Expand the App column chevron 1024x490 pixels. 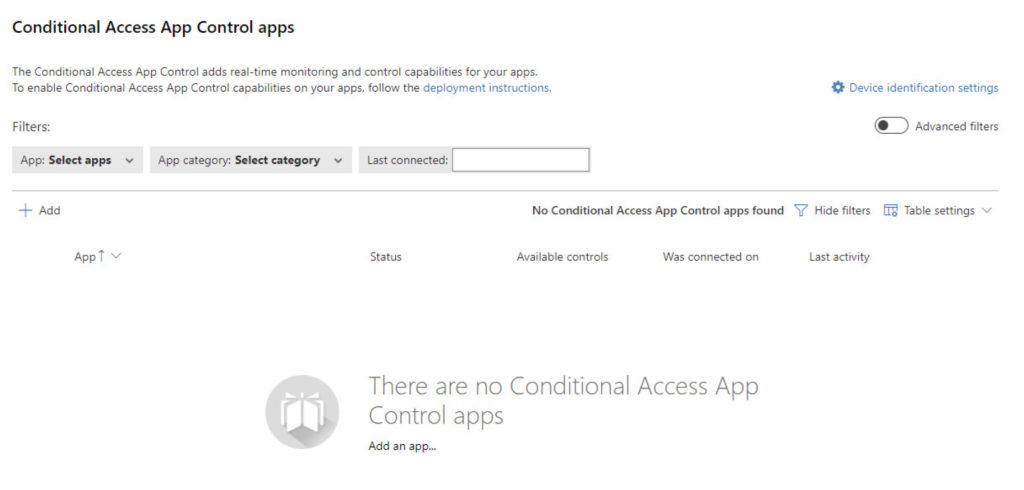117,257
